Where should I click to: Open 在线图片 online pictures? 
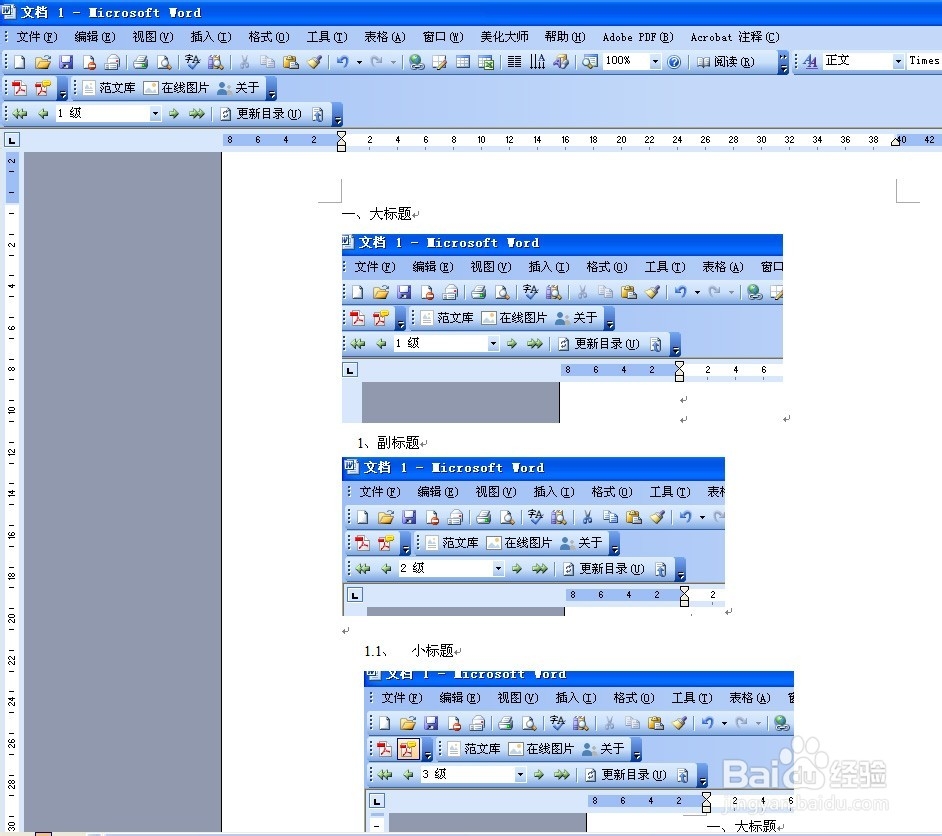tap(177, 88)
